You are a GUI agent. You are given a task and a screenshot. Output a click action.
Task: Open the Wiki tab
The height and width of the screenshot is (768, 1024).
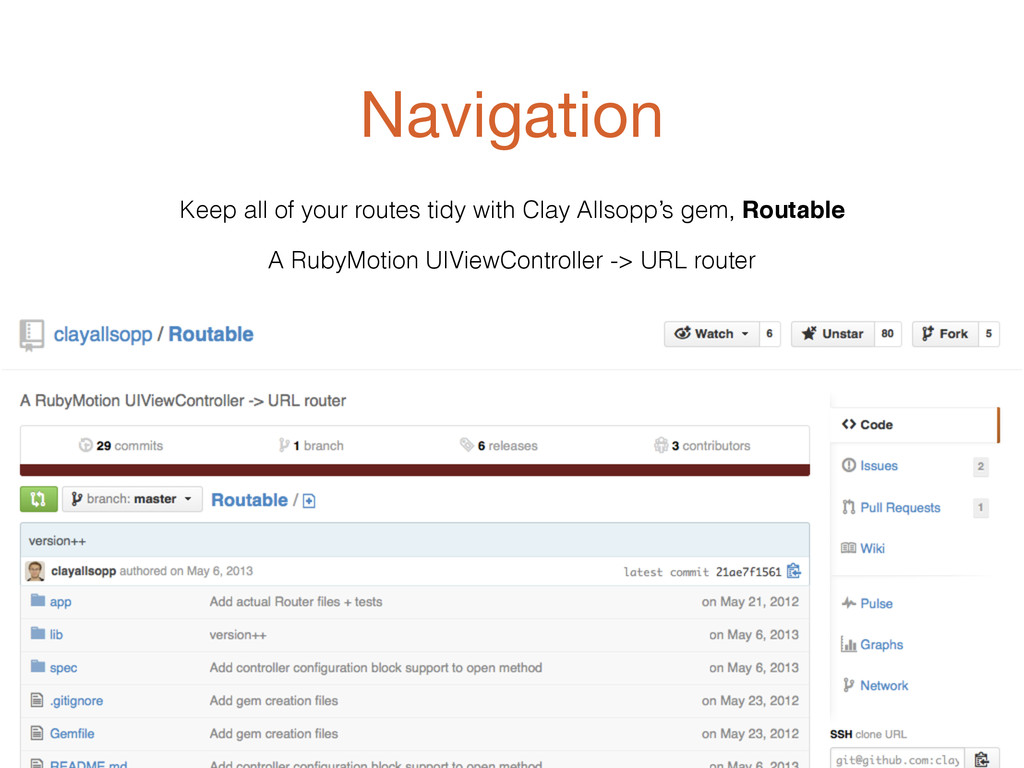(872, 548)
